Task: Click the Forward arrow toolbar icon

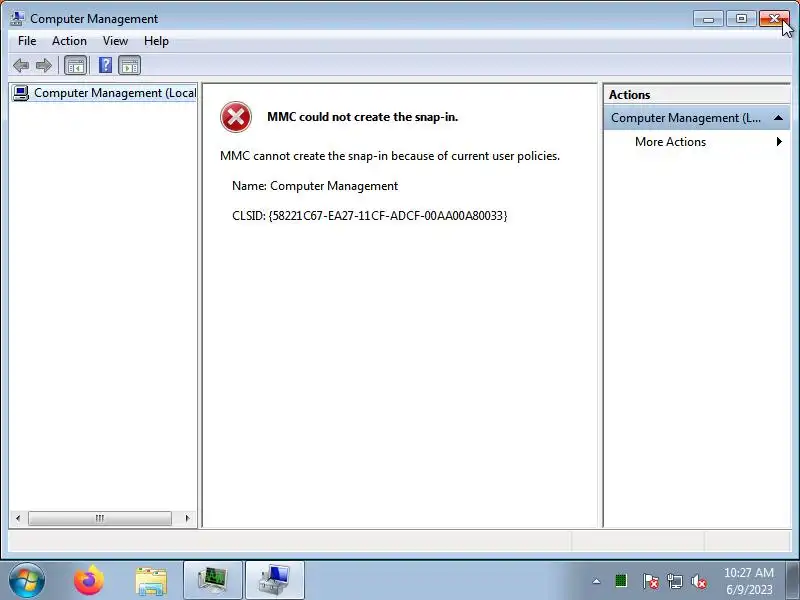Action: coord(44,65)
